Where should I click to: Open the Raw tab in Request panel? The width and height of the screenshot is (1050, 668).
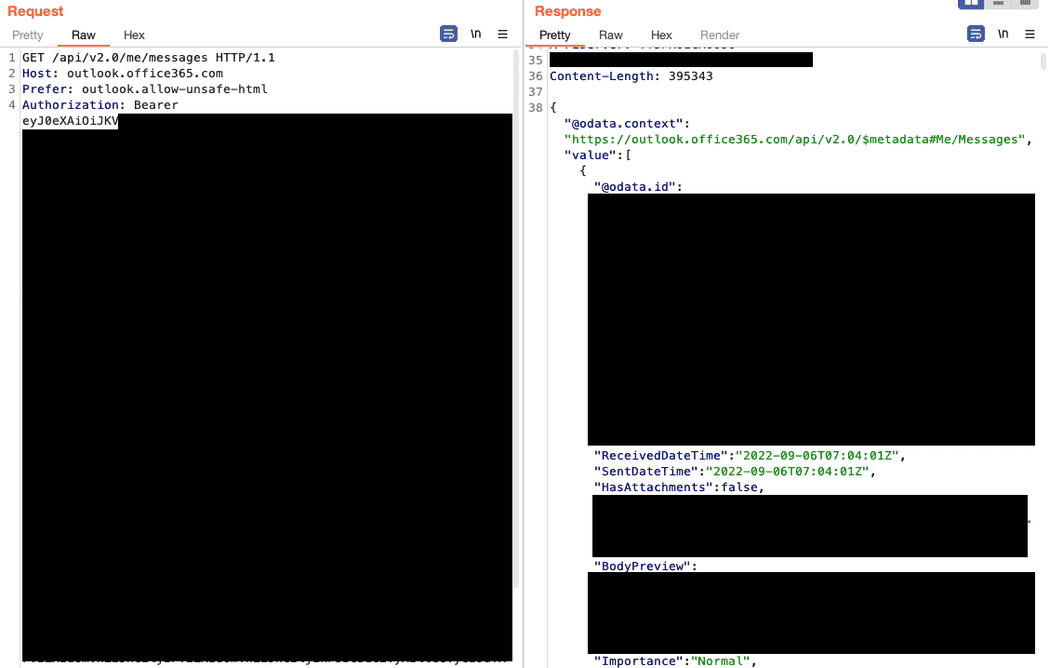click(x=83, y=35)
